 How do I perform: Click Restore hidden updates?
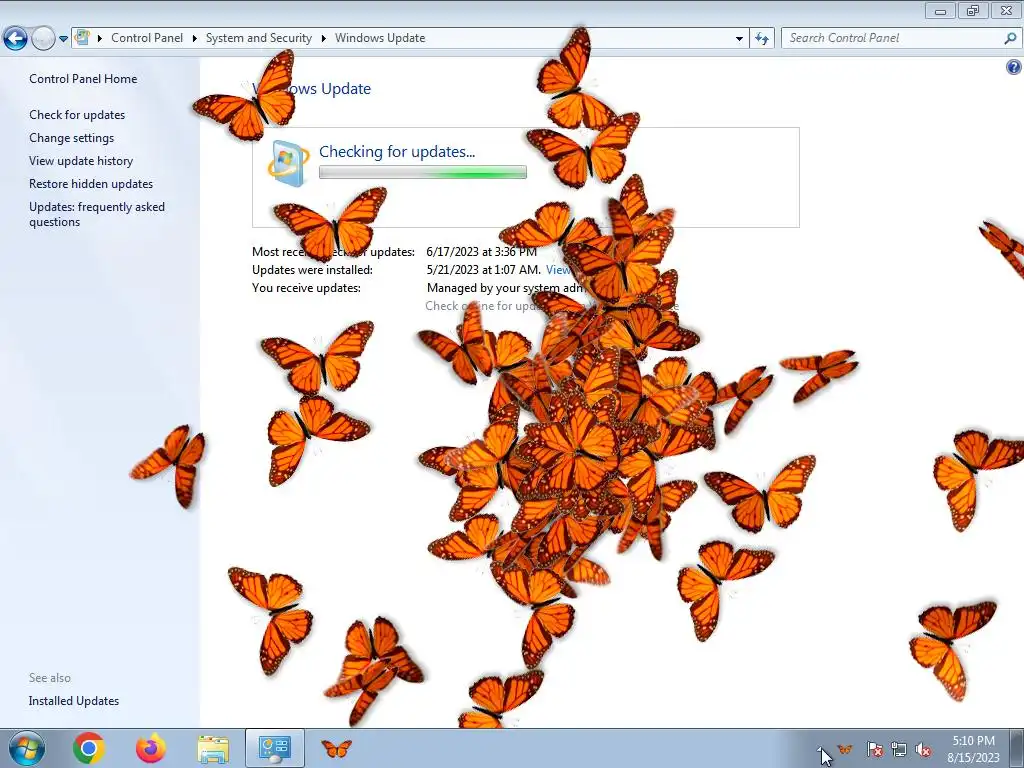click(x=91, y=184)
